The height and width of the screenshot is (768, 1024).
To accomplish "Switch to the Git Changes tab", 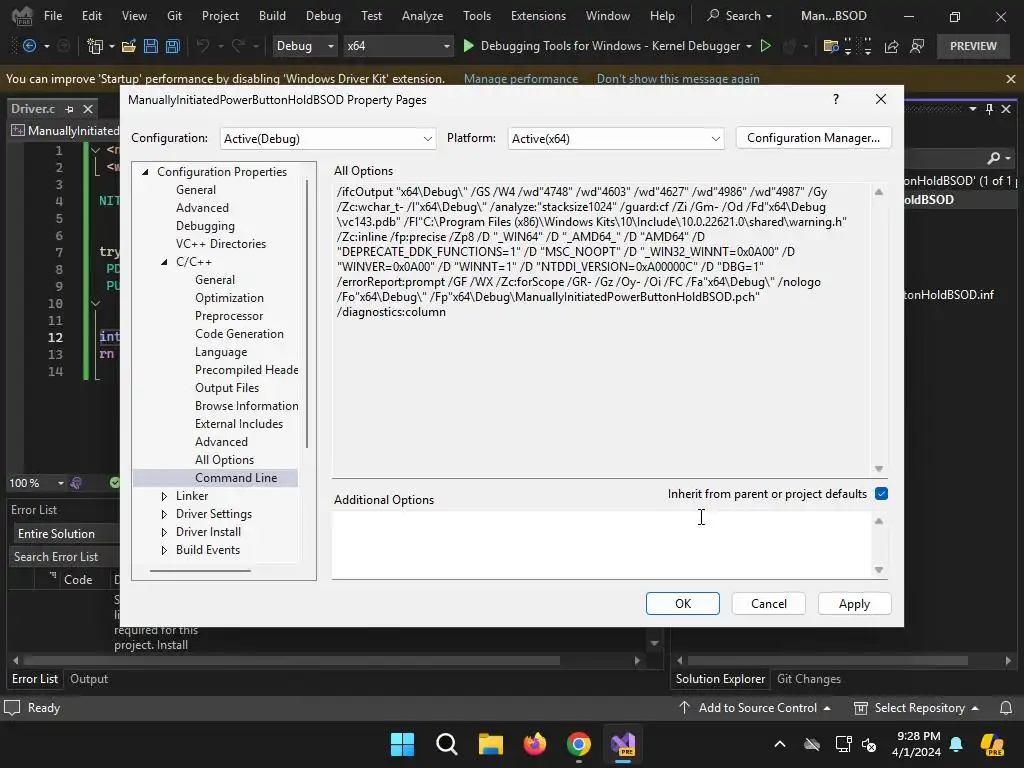I will tap(808, 679).
